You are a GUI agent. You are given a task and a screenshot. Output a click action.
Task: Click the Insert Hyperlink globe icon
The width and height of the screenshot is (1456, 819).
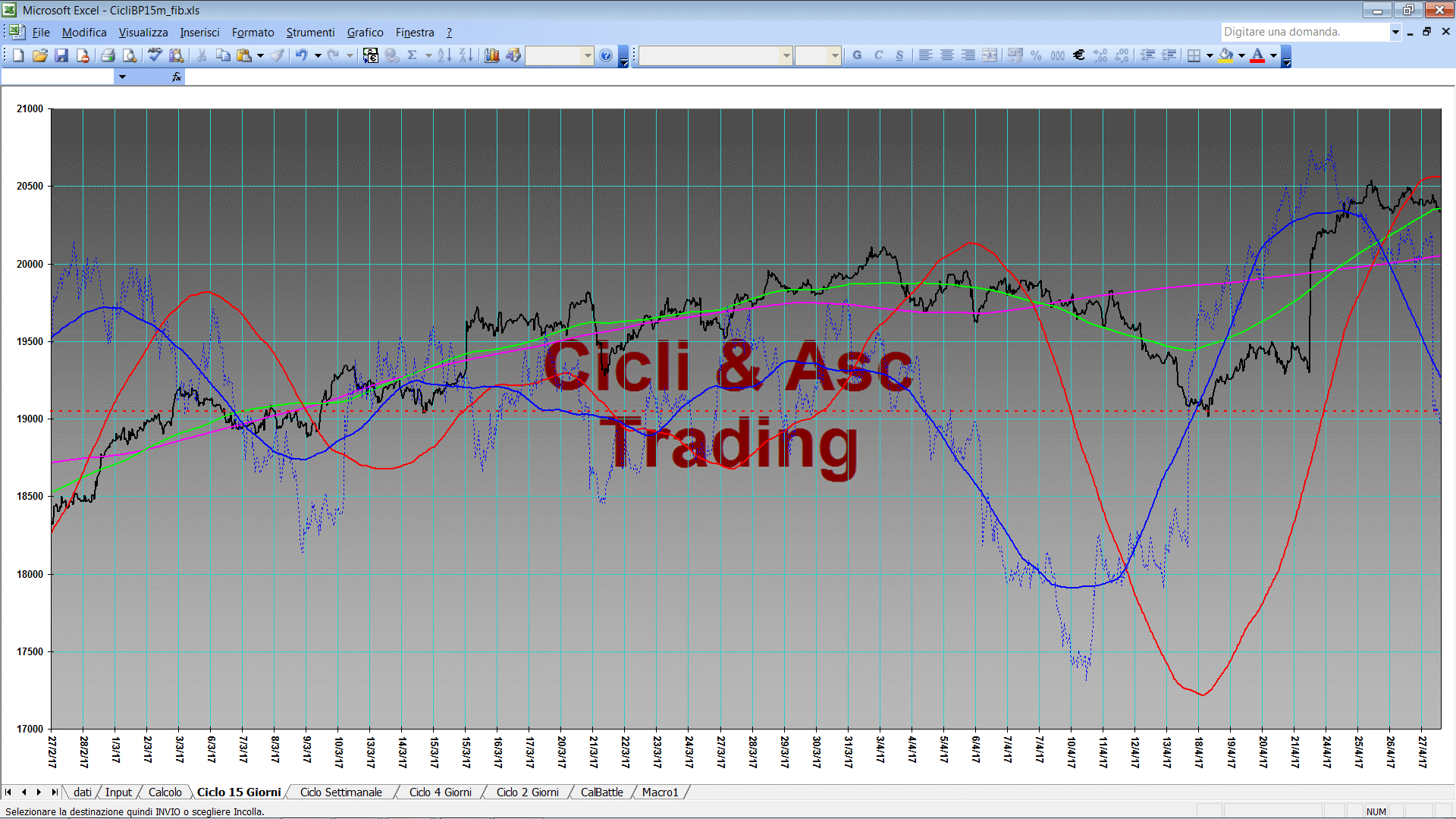[x=392, y=55]
